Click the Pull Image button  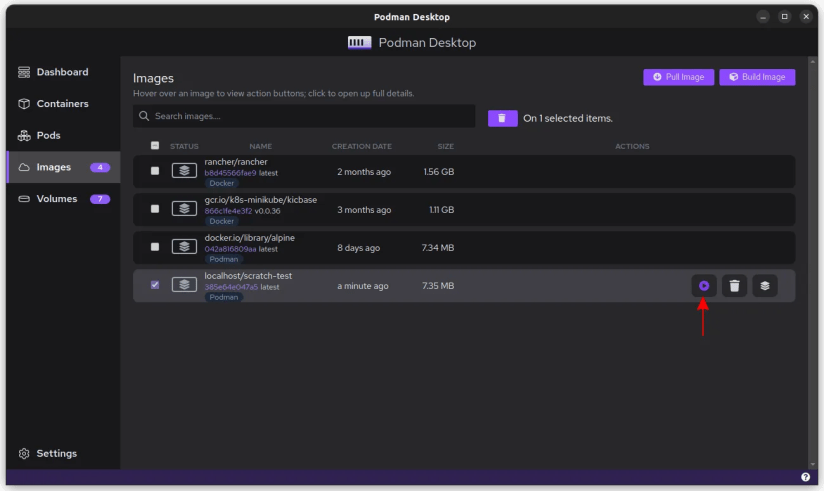click(678, 77)
